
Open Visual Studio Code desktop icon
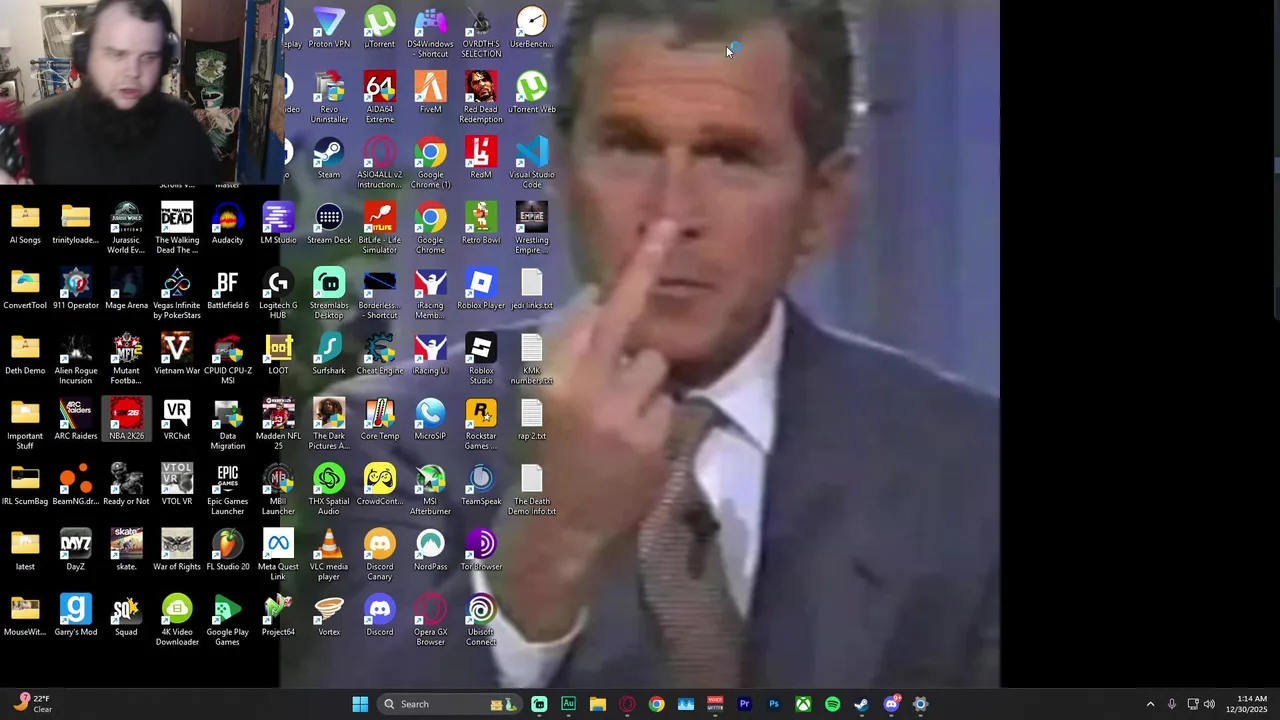532,163
